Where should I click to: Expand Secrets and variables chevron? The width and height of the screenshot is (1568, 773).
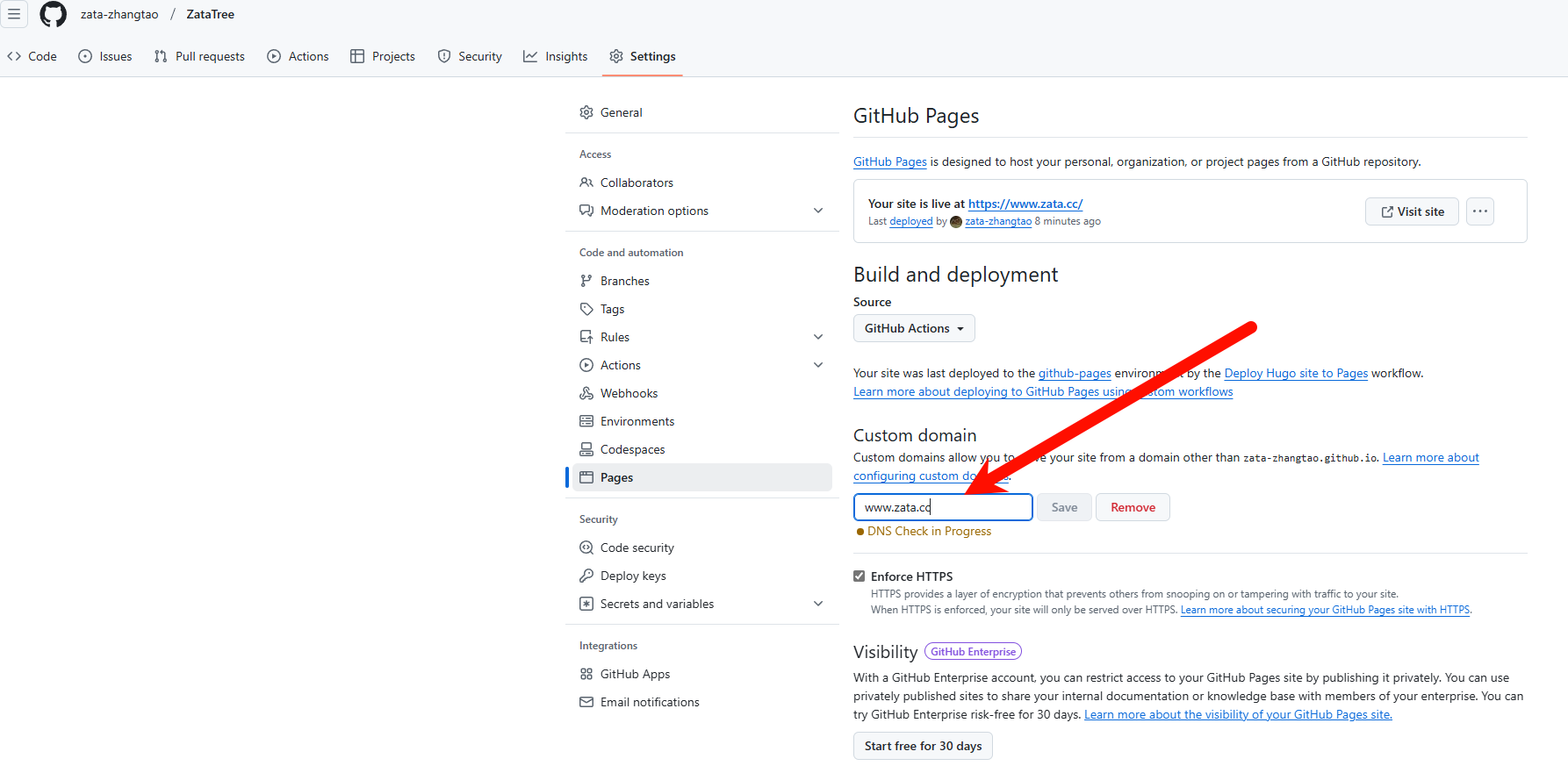(818, 604)
